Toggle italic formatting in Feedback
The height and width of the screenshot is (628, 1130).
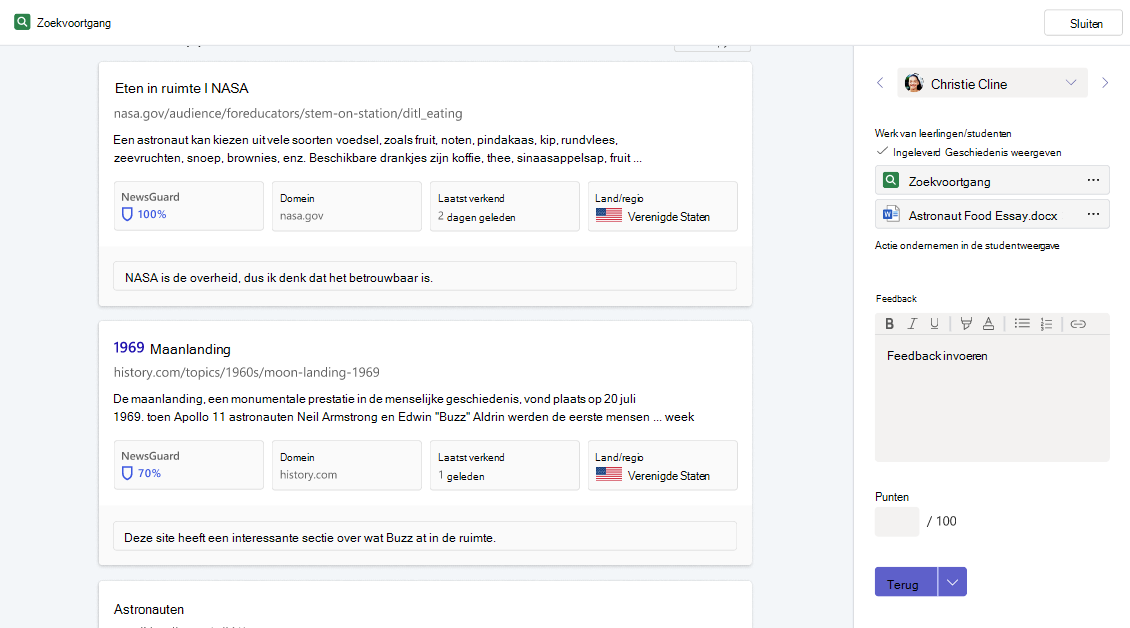[x=912, y=324]
